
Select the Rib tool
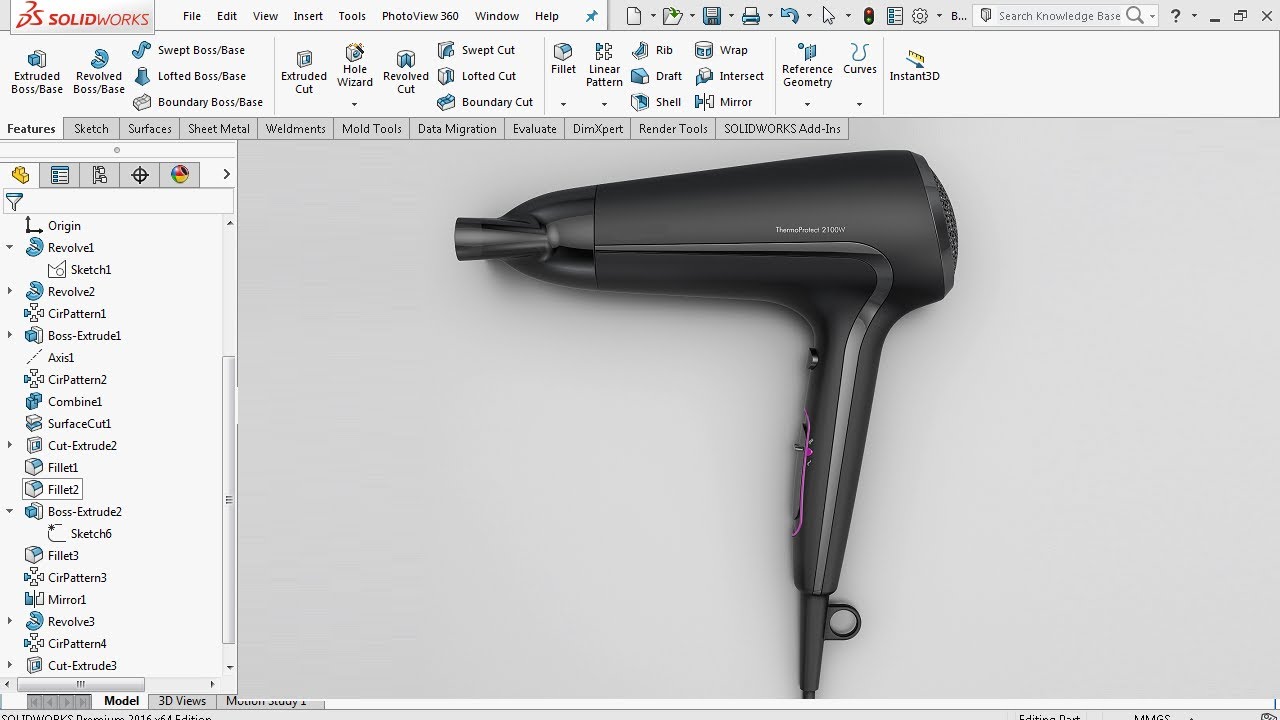tap(653, 50)
